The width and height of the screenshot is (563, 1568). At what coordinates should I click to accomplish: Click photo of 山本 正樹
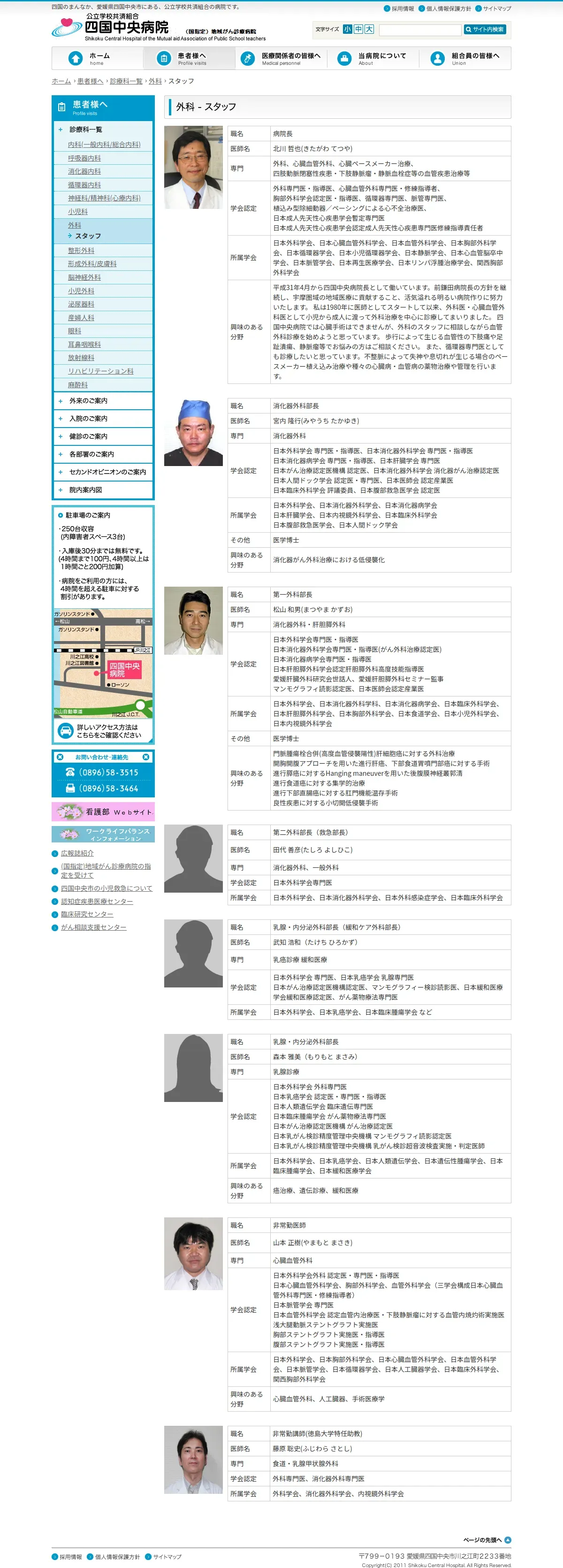[194, 1254]
